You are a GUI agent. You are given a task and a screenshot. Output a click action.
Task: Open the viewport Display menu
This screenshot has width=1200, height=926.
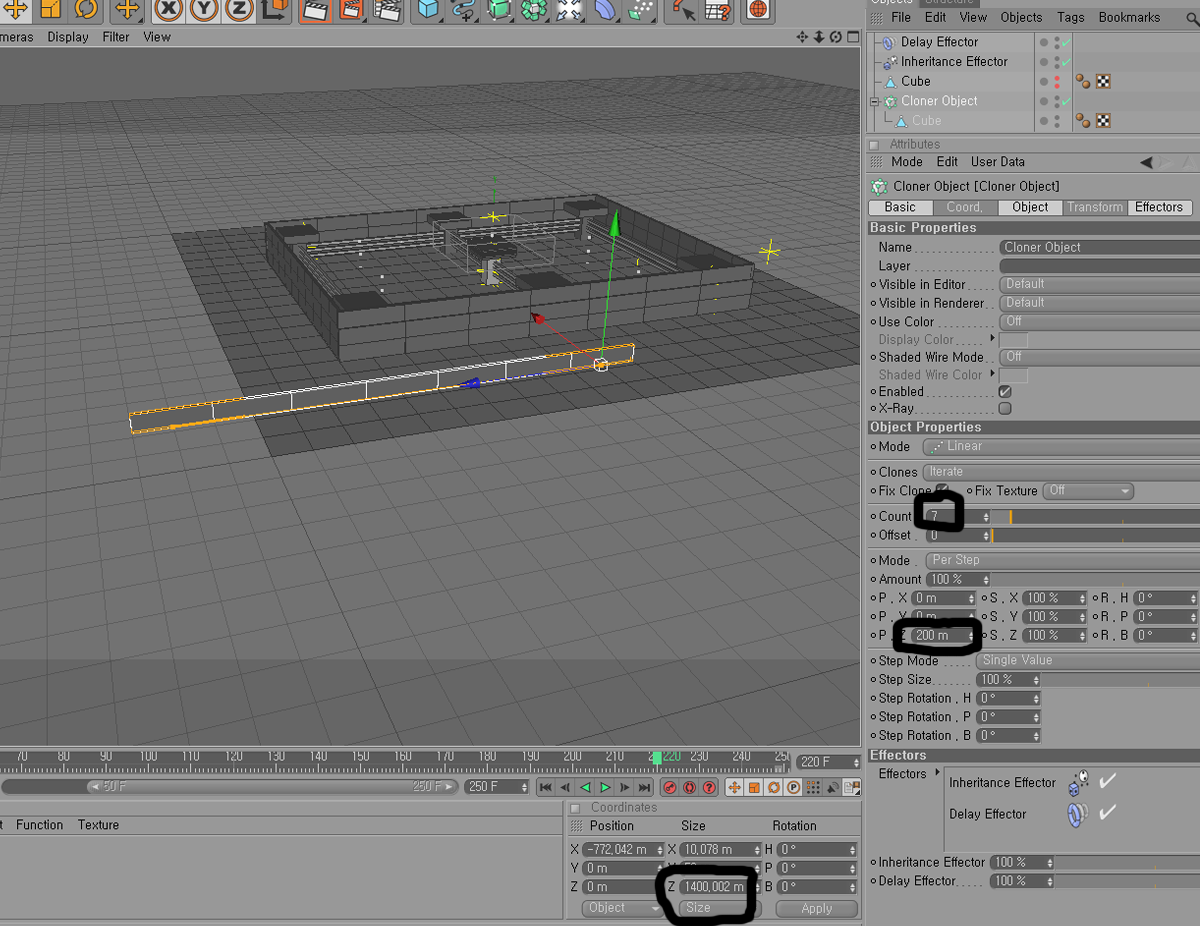click(68, 37)
